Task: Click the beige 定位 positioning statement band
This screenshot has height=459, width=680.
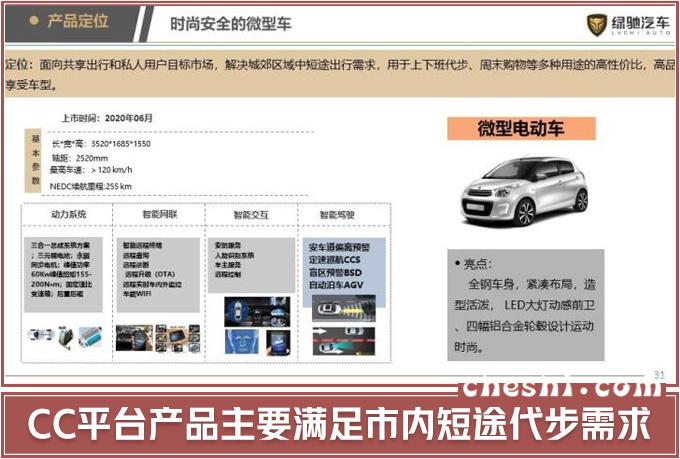Action: click(x=340, y=74)
